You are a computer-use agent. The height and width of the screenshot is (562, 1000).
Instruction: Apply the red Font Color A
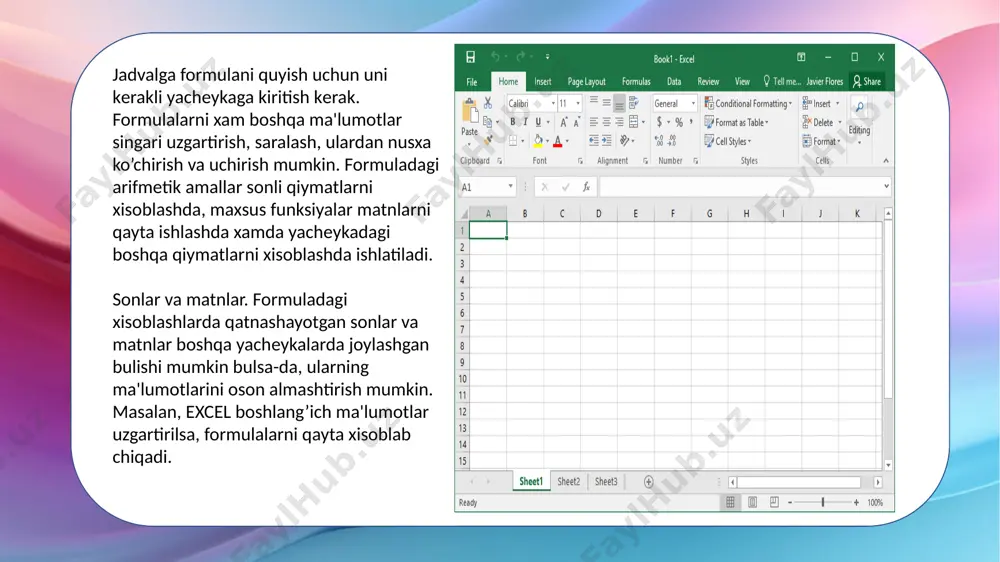point(558,141)
